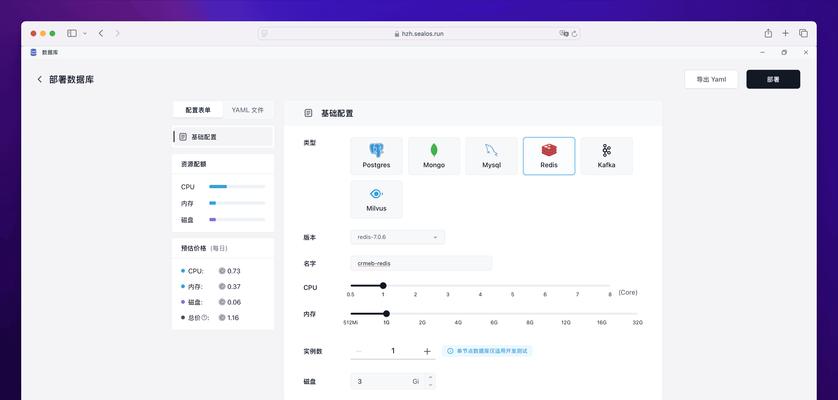838x400 pixels.
Task: Open a new browser tab with the plus icon
Action: coord(785,33)
